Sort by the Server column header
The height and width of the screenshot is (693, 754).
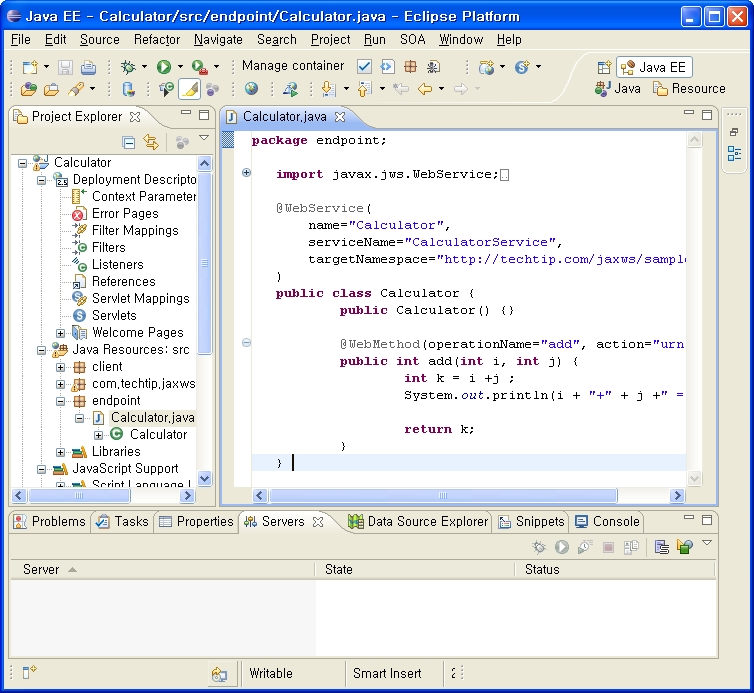point(41,569)
